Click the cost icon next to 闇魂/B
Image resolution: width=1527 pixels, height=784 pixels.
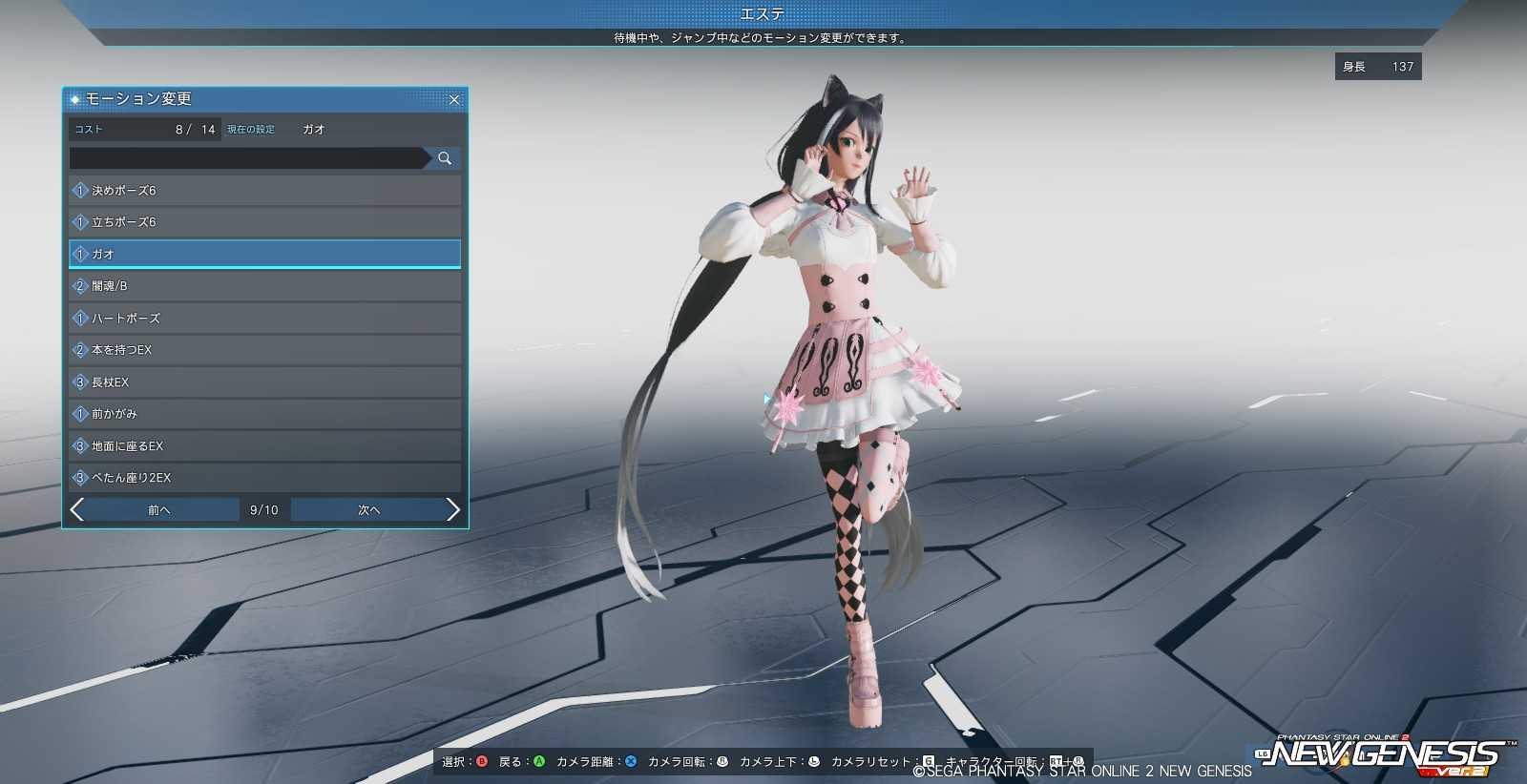pos(80,286)
